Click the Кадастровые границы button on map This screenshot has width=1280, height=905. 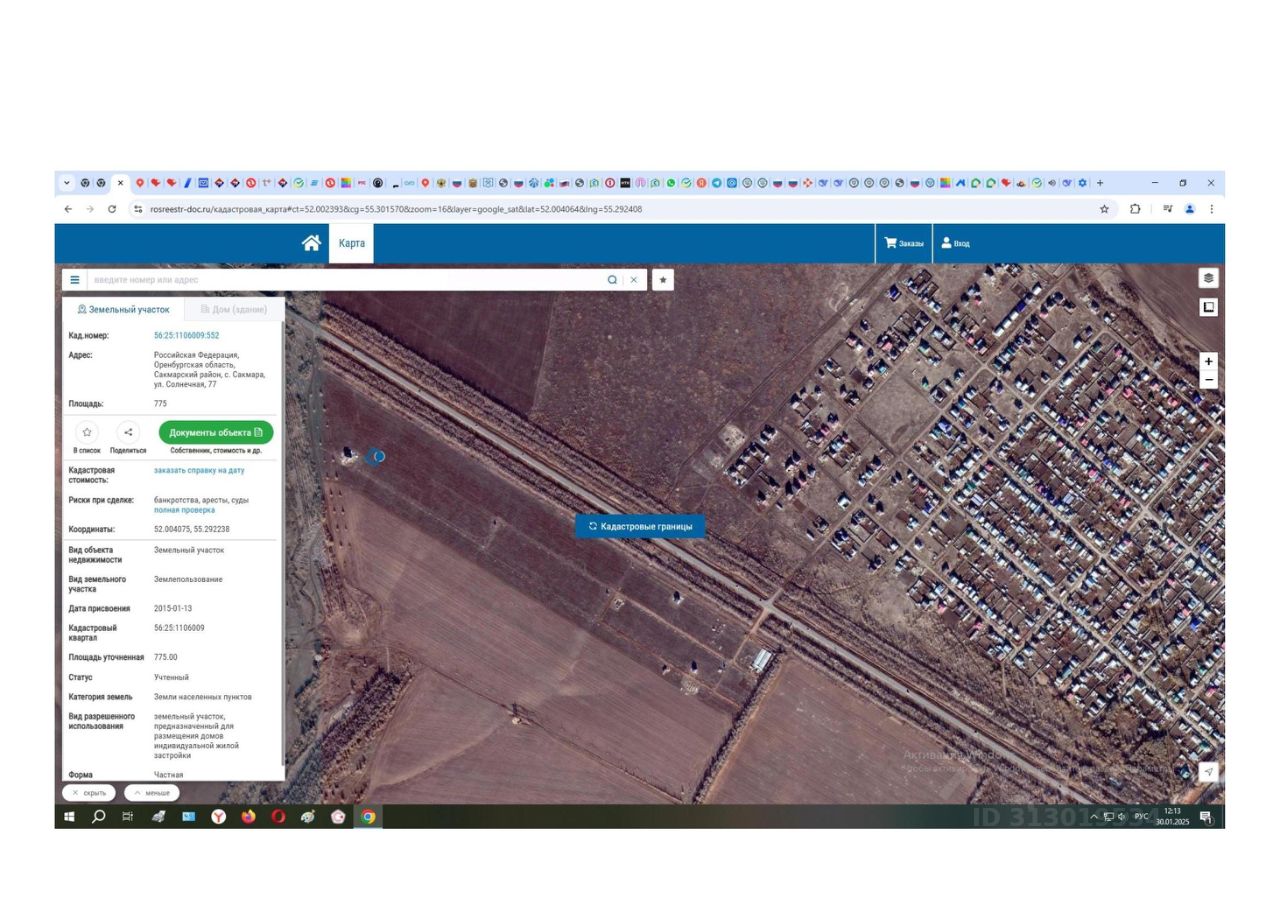click(x=640, y=526)
